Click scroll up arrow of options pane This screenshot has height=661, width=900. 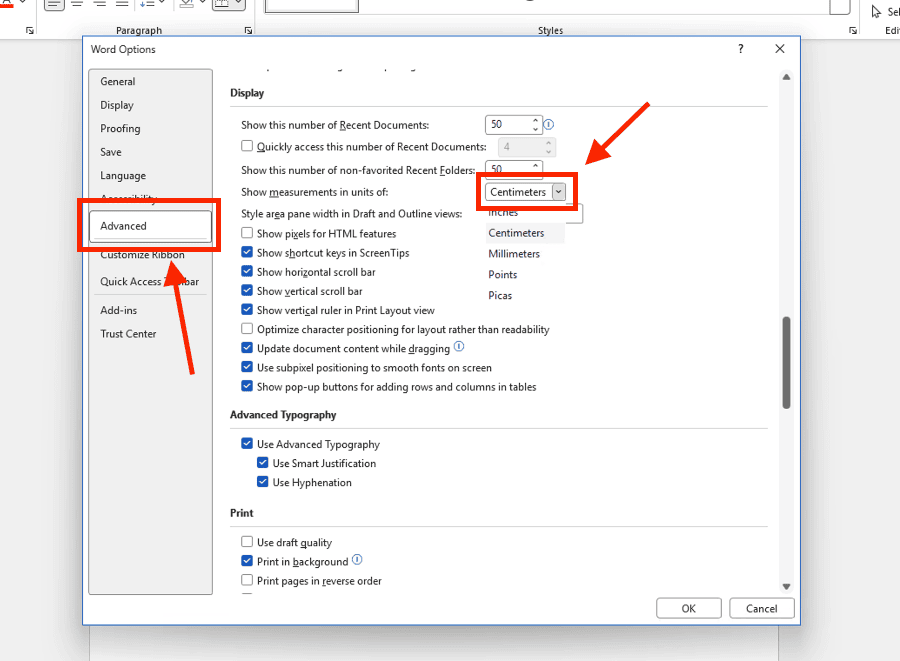point(786,77)
